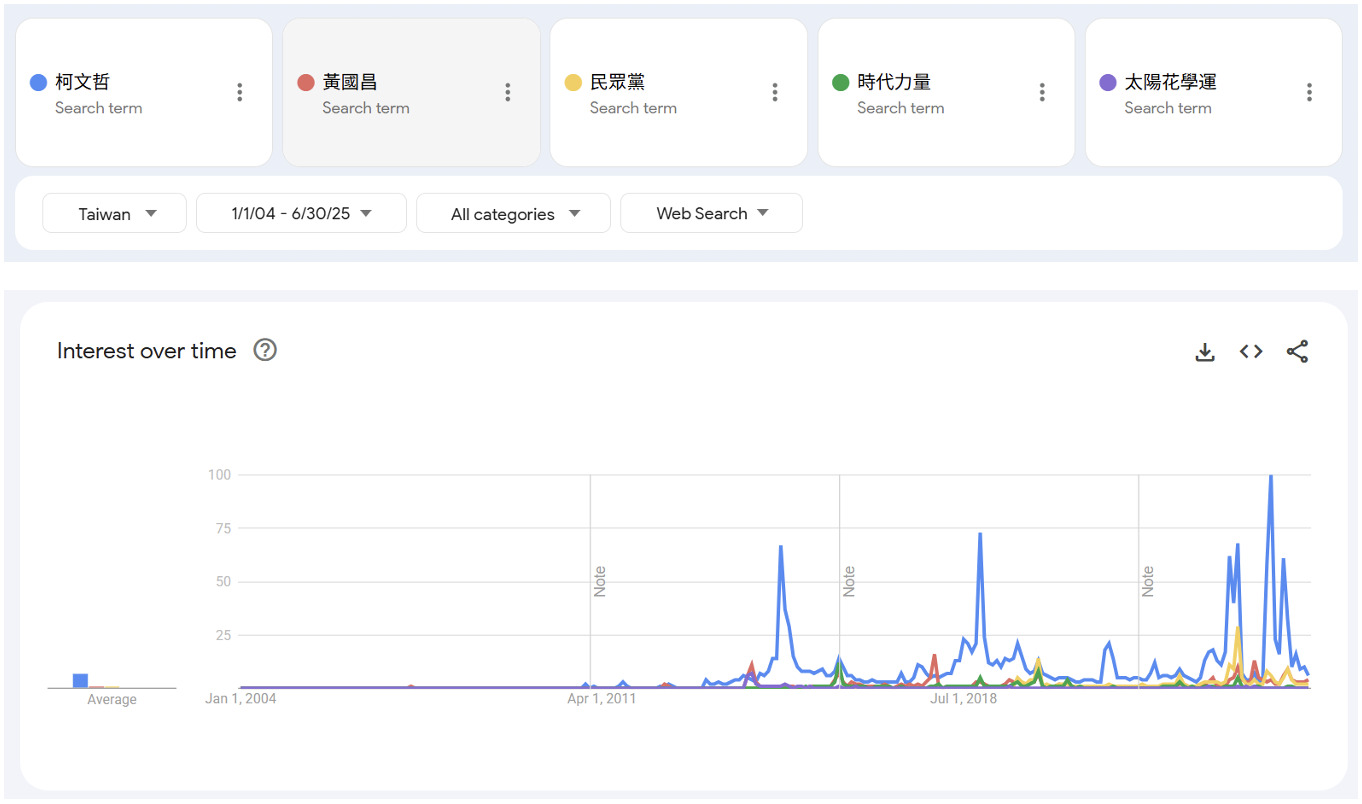Image resolution: width=1362 pixels, height=804 pixels.
Task: Click the Note marker near Apr 1, 2011
Action: click(600, 582)
